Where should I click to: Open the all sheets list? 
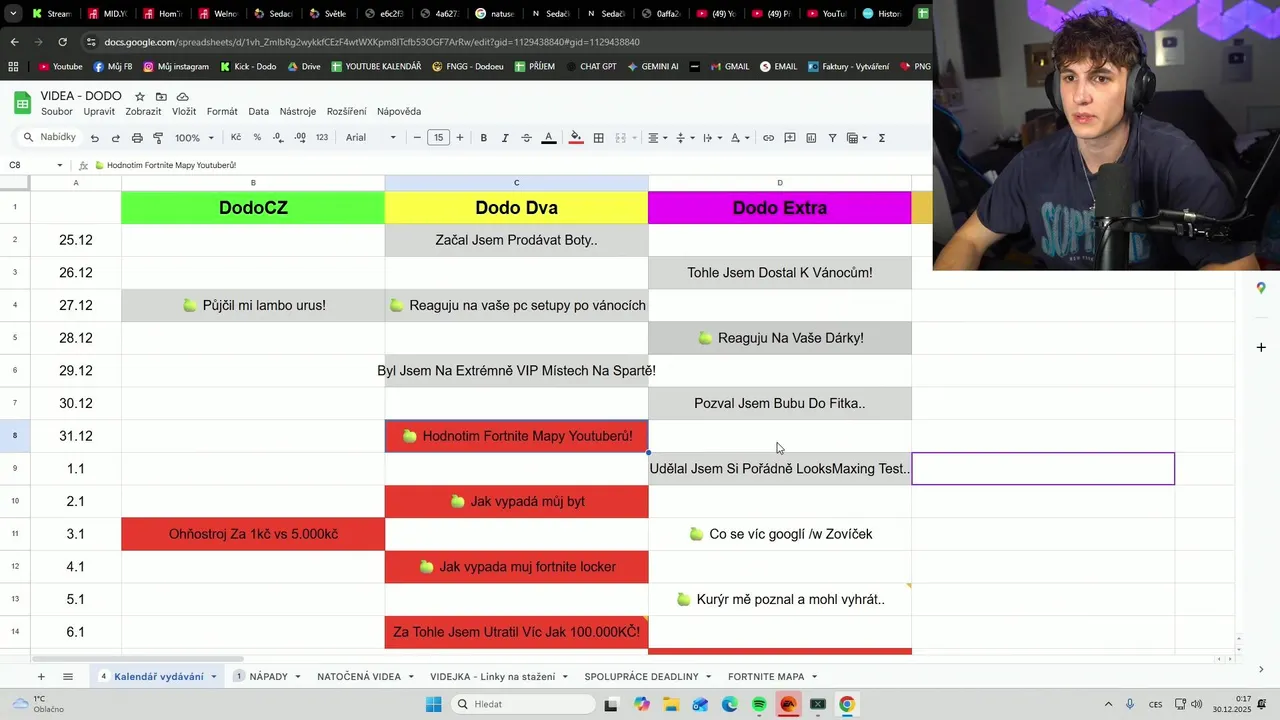pyautogui.click(x=68, y=677)
